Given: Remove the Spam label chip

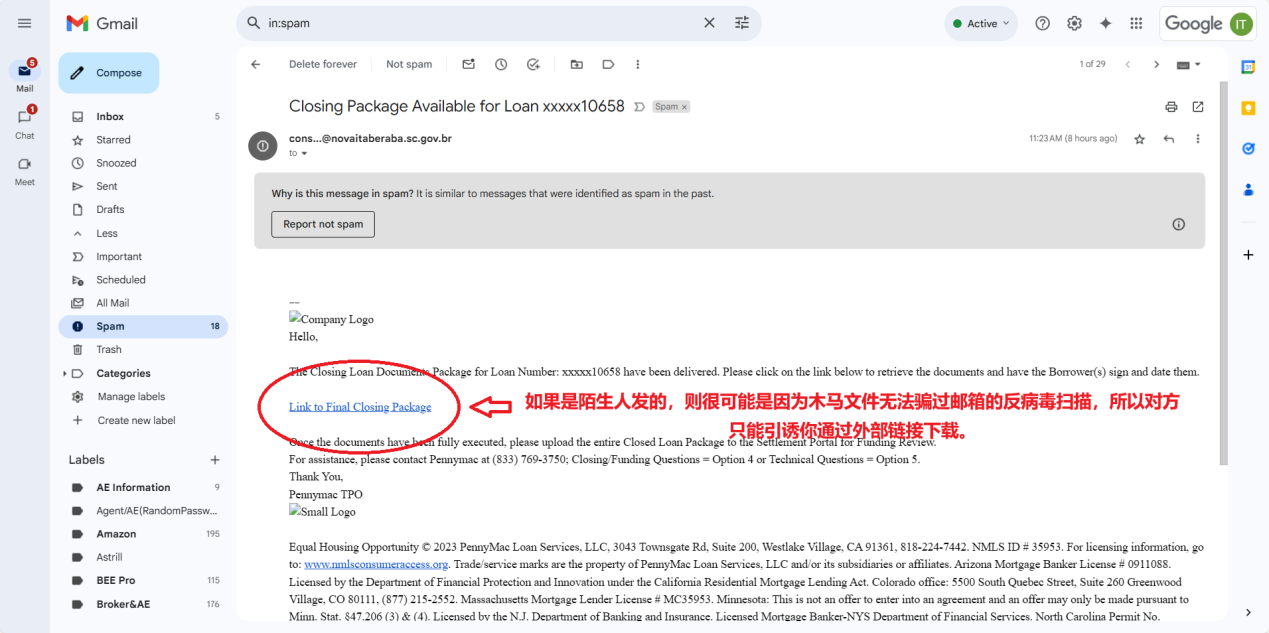Looking at the screenshot, I should [685, 107].
